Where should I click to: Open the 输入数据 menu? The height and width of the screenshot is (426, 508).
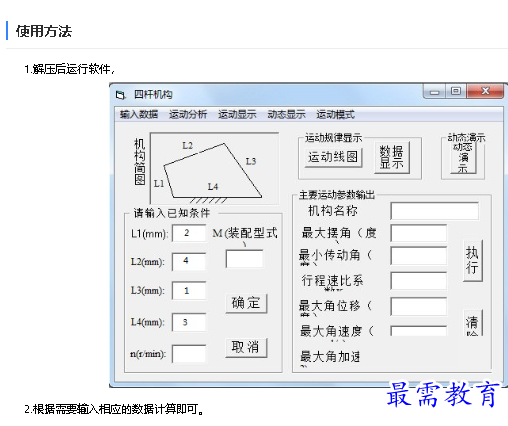click(139, 115)
